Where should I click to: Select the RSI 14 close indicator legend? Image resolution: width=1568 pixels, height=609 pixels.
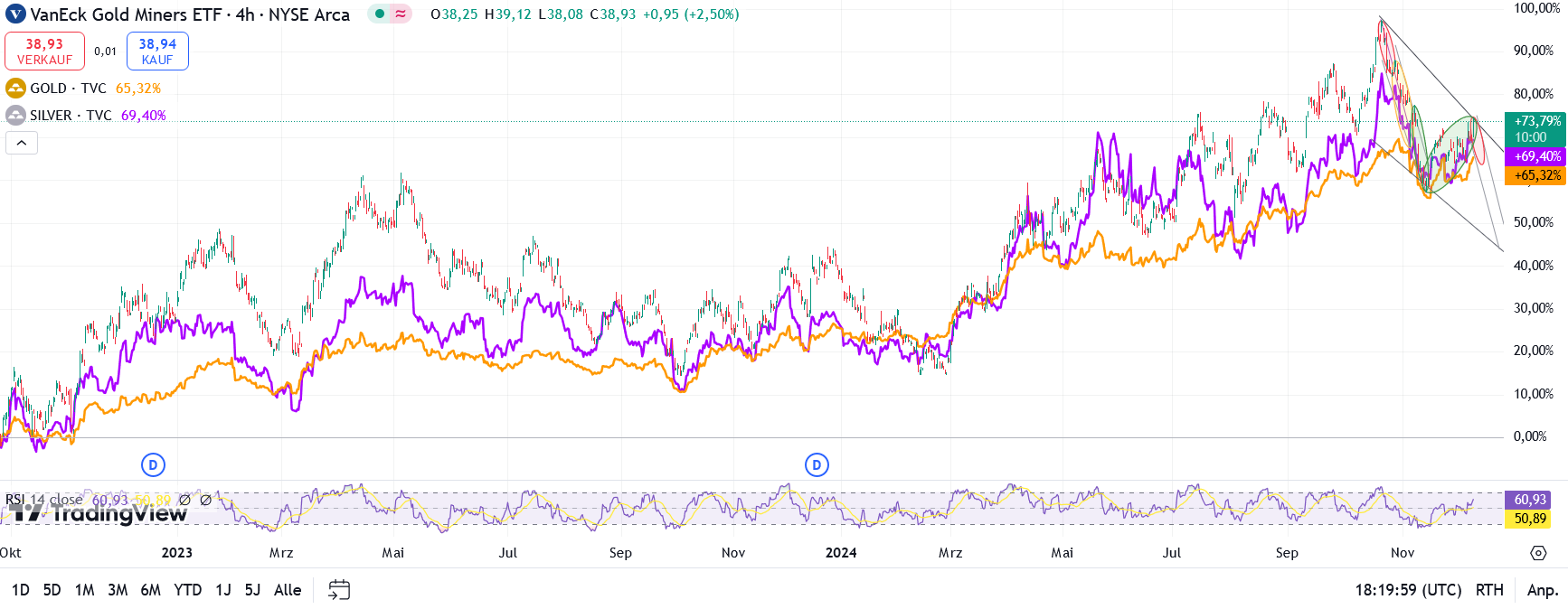point(44,500)
